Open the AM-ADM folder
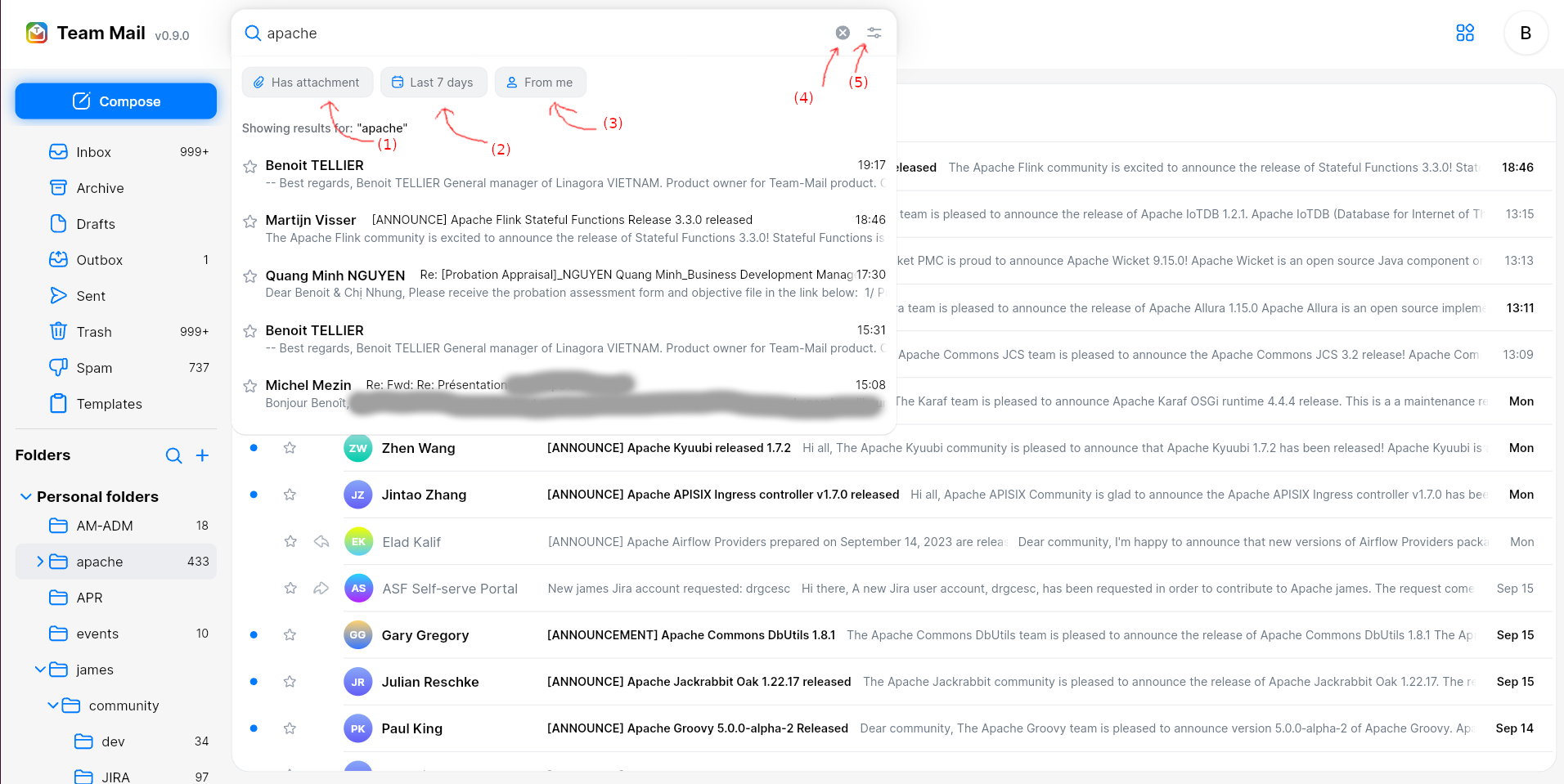Screen dimensions: 1564x784 (116, 526)
